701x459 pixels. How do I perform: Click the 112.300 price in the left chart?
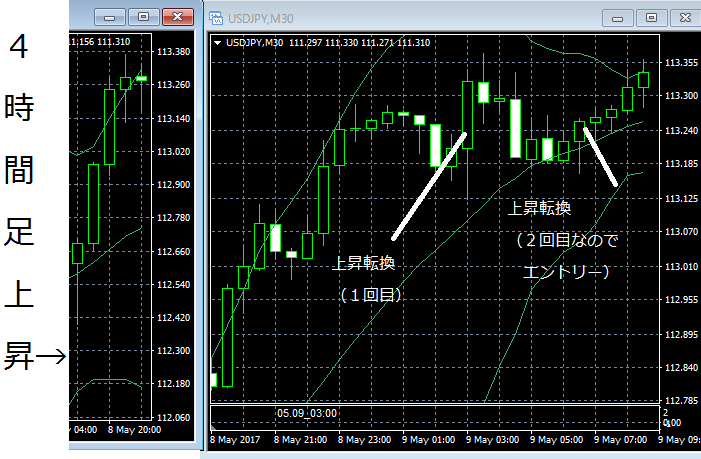[x=173, y=351]
